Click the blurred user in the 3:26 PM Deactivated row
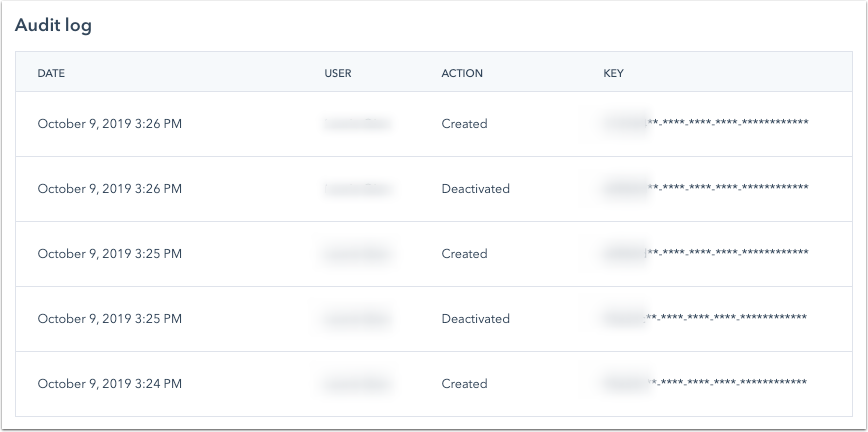Screen dimensions: 868x432 pyautogui.click(x=357, y=189)
